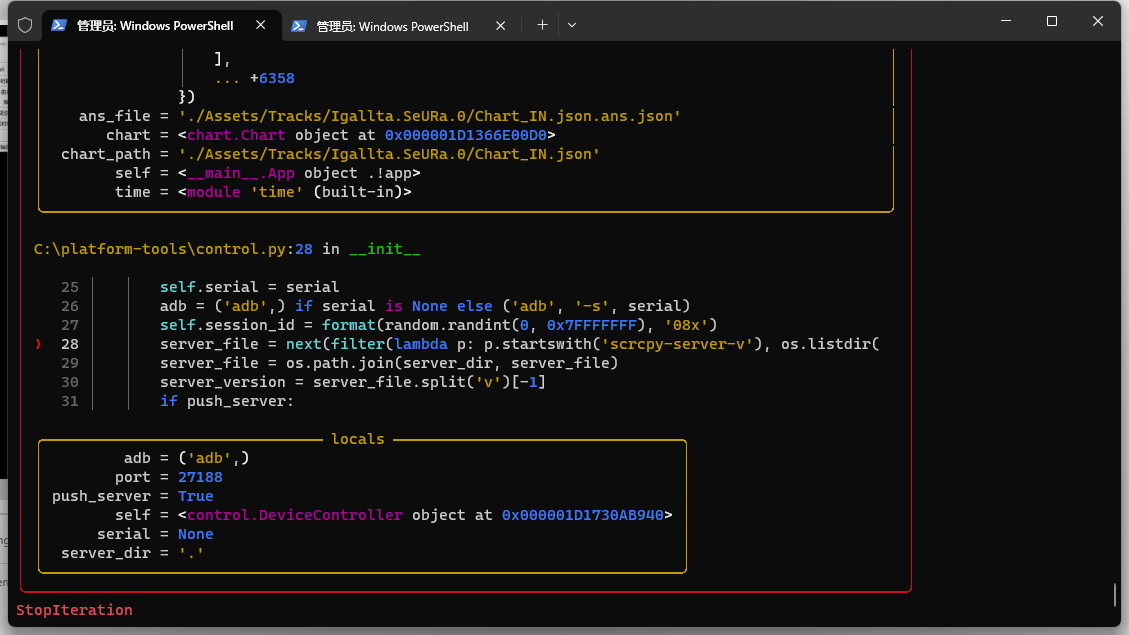Switch to the second PowerShell tab

click(x=400, y=26)
